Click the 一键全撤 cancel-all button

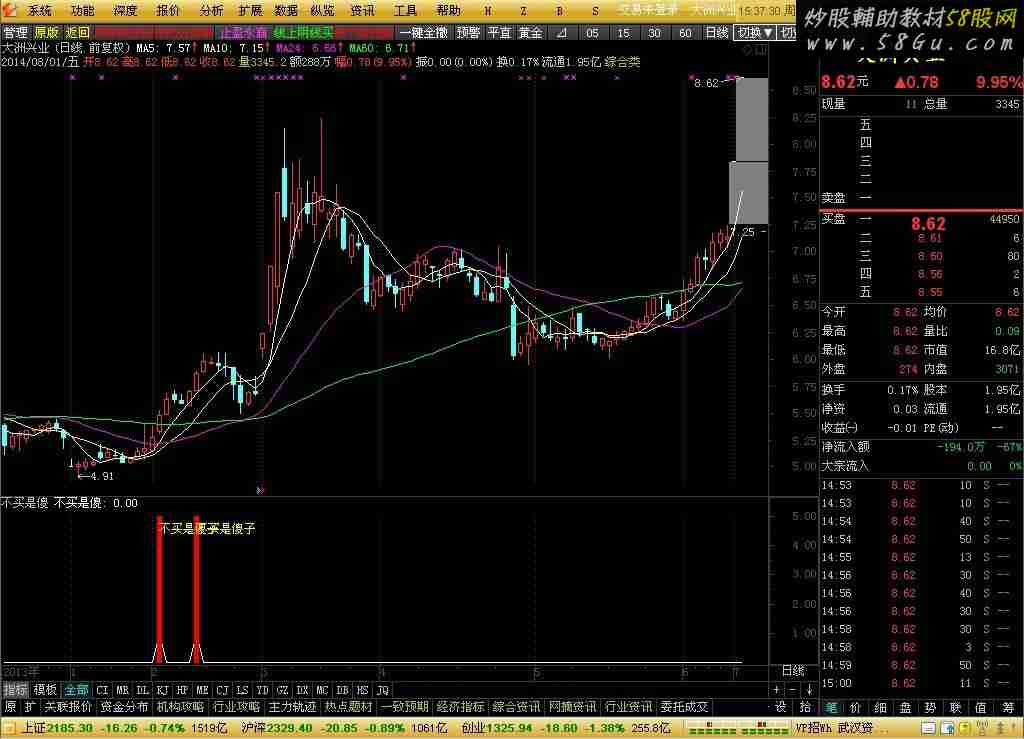tap(425, 32)
